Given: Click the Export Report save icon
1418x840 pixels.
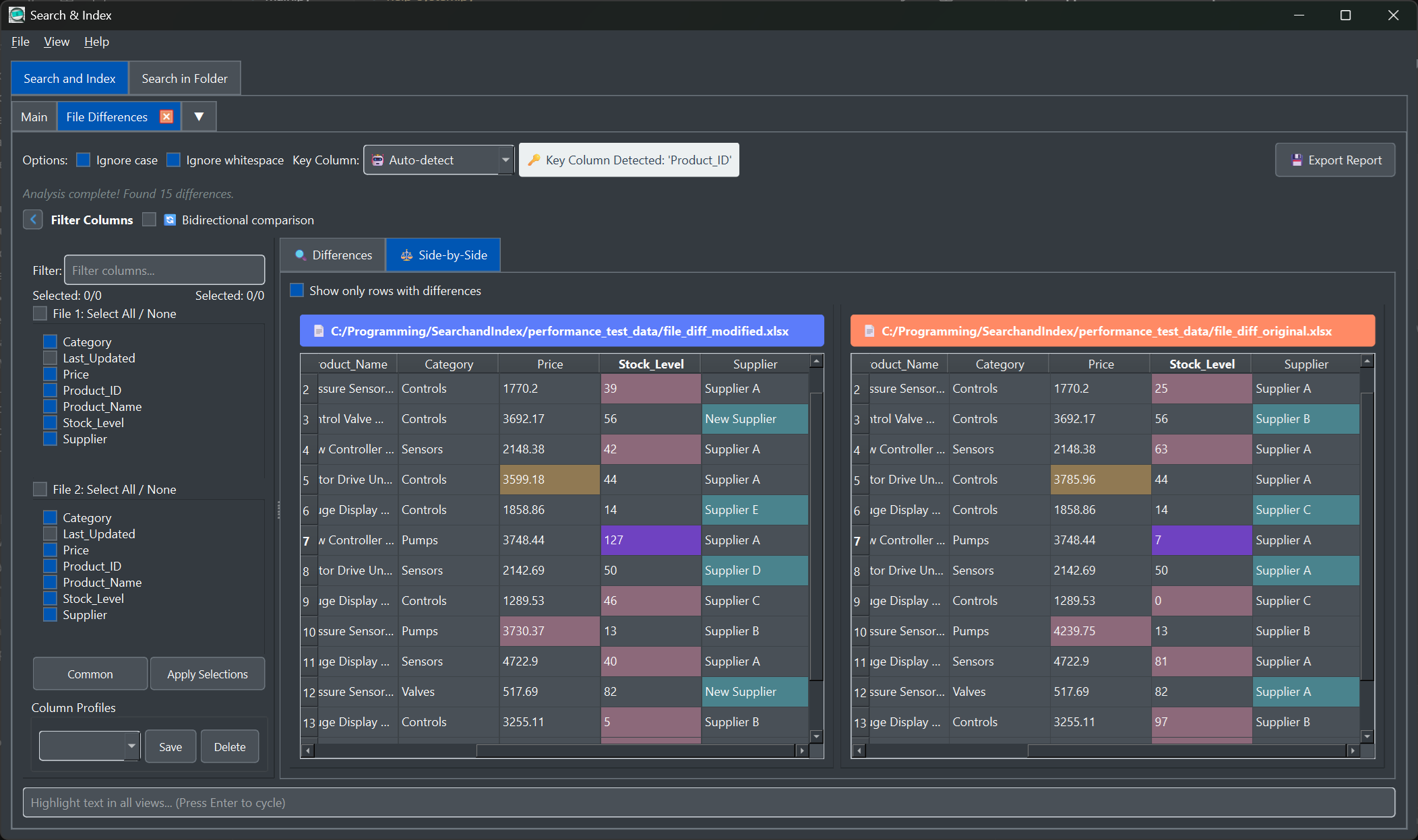Looking at the screenshot, I should click(x=1296, y=160).
